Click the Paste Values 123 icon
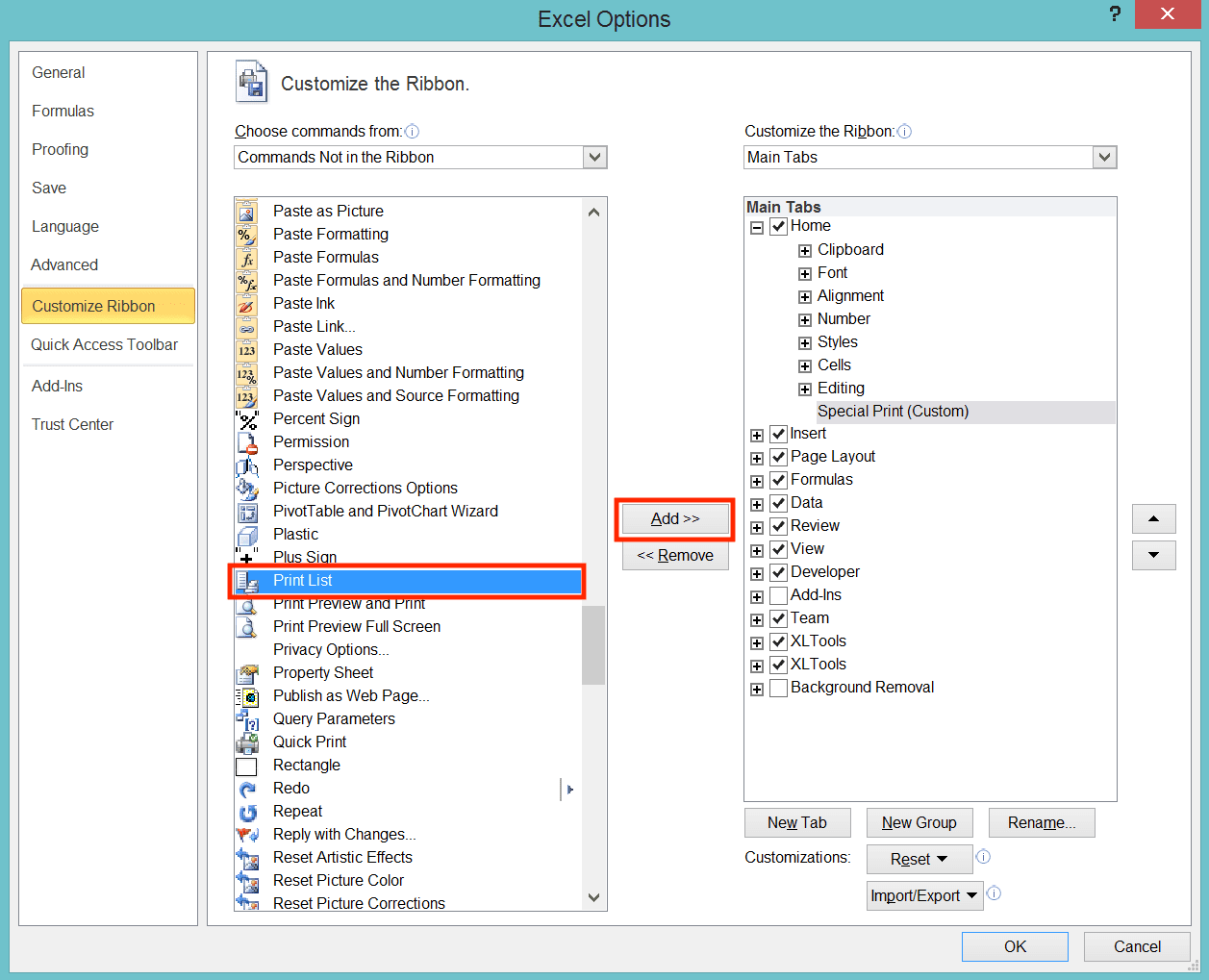 pos(247,350)
